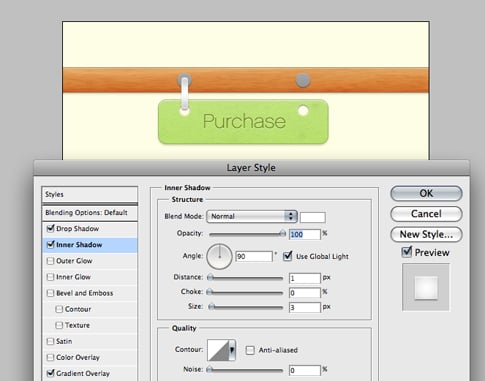Click the Cancel button
485x381 pixels.
click(x=426, y=214)
